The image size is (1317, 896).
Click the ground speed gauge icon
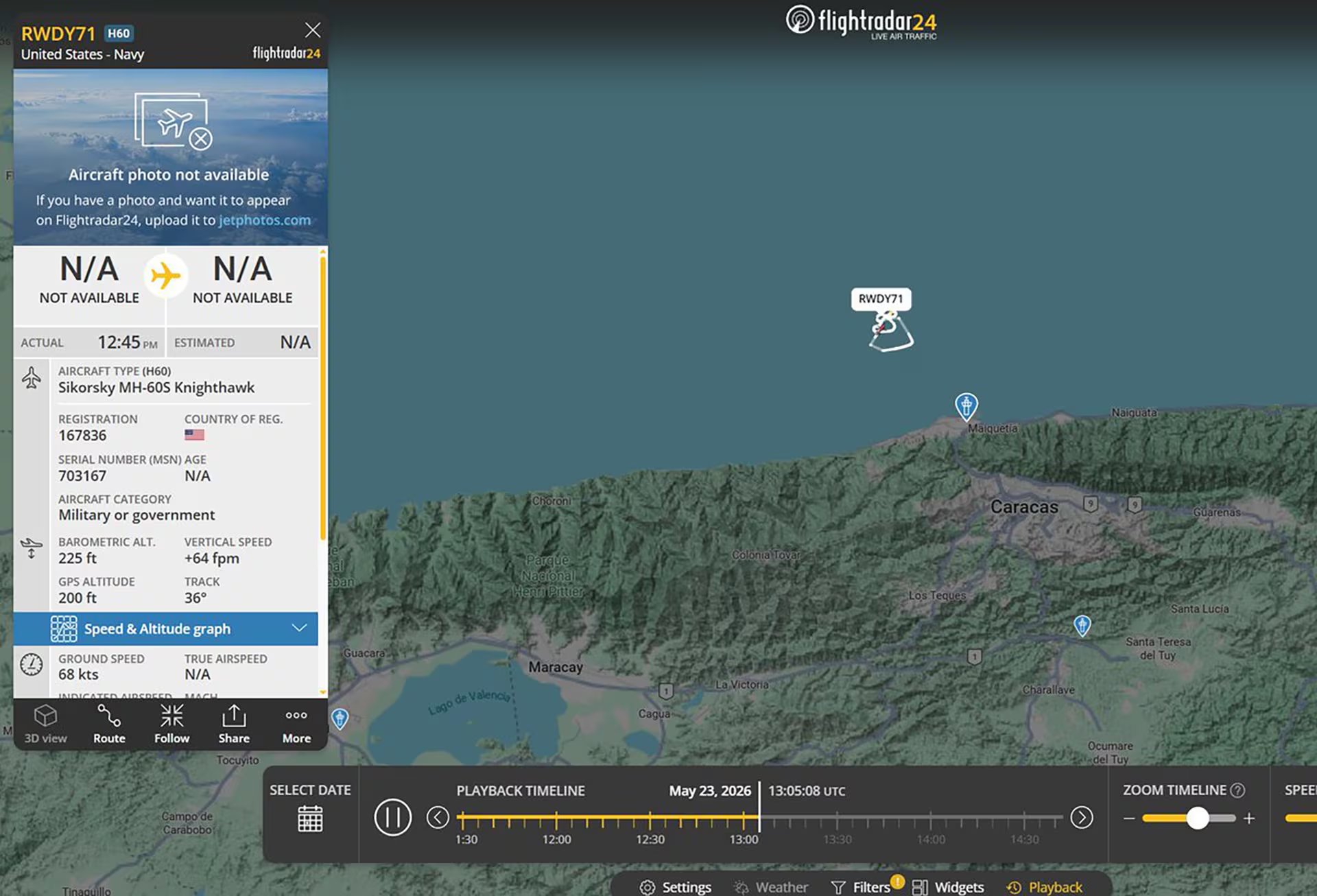31,665
